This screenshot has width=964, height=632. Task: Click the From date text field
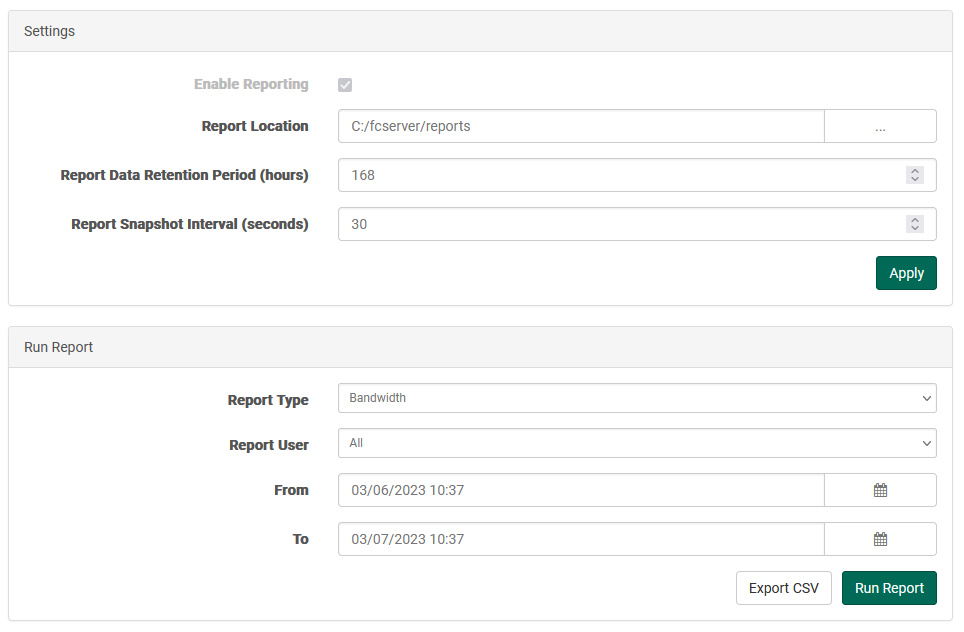581,490
